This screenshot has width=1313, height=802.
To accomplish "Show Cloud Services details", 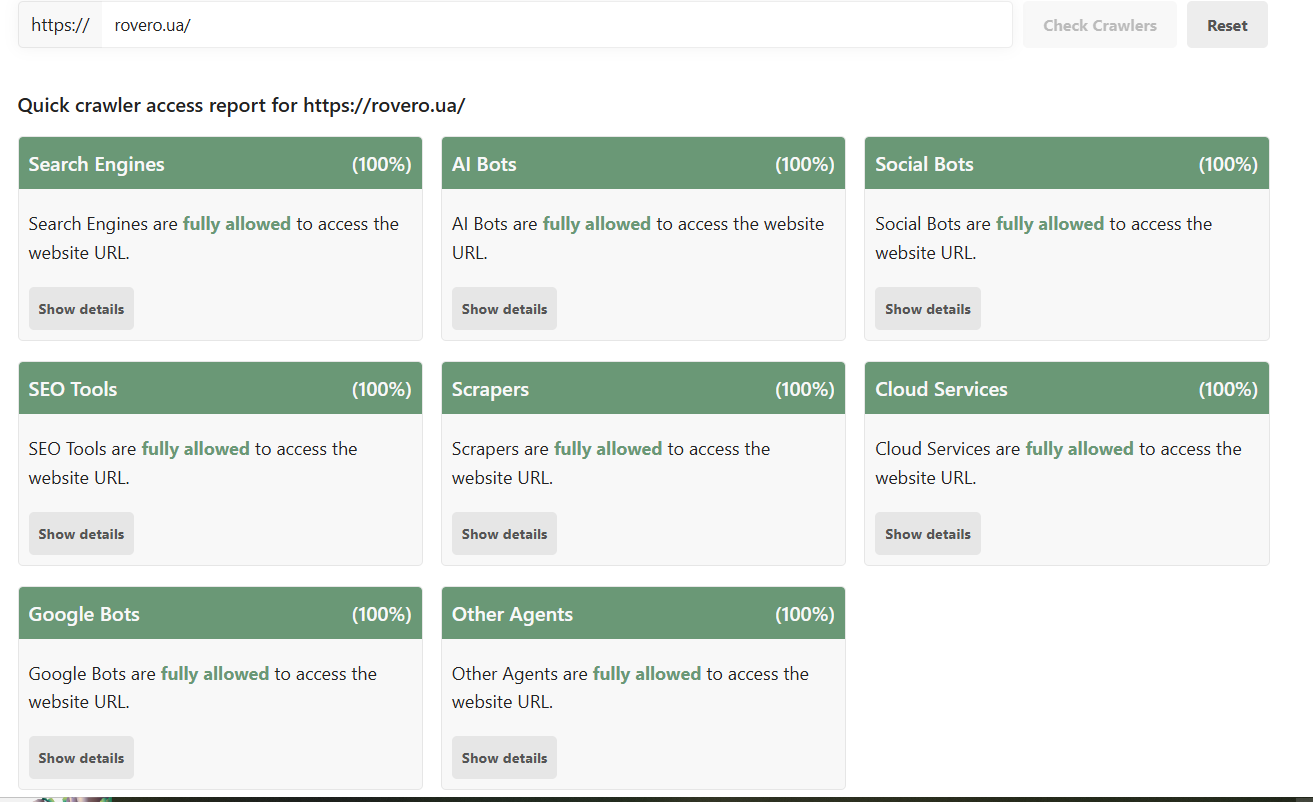I will pos(927,534).
